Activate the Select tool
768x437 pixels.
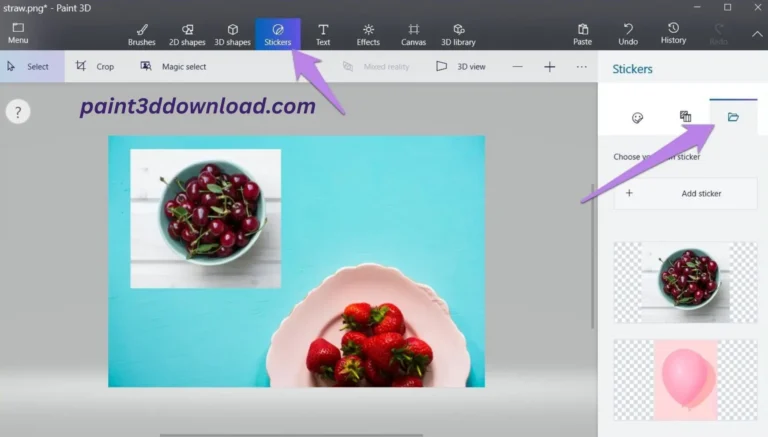(x=32, y=66)
